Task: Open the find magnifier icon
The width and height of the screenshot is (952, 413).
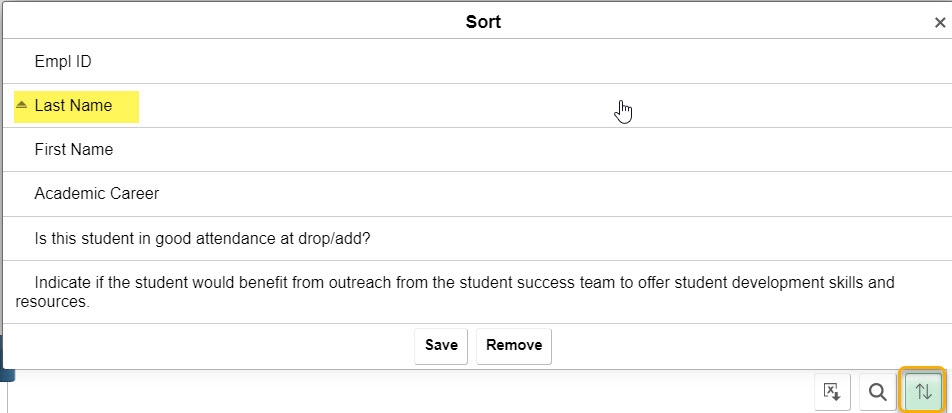Action: point(877,392)
